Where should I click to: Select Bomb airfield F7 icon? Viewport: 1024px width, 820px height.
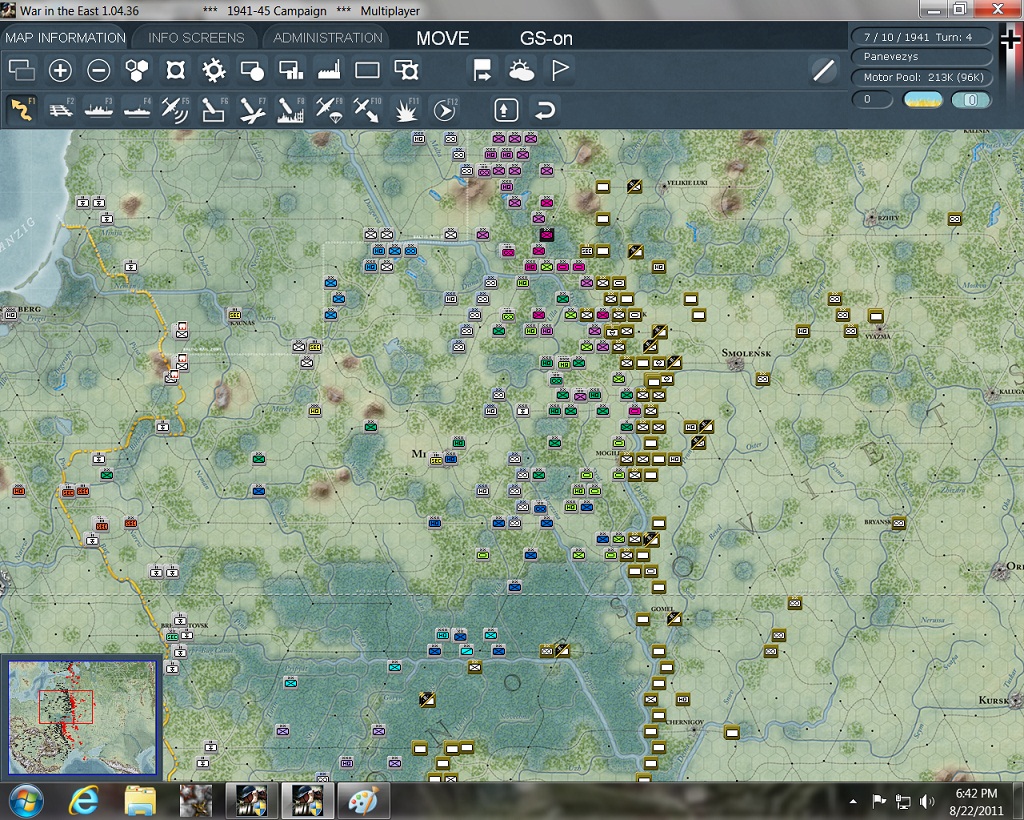[252, 109]
